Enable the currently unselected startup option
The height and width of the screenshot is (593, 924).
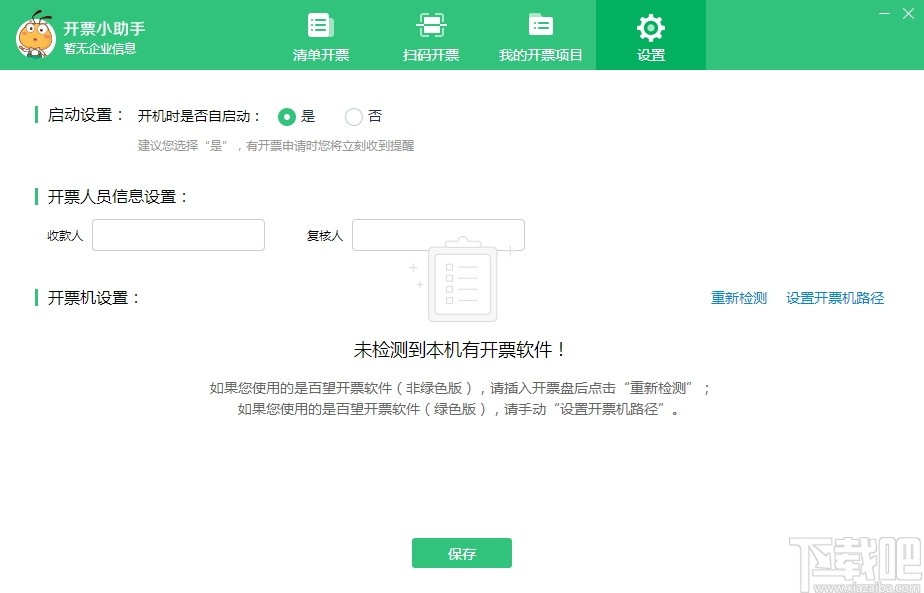353,116
